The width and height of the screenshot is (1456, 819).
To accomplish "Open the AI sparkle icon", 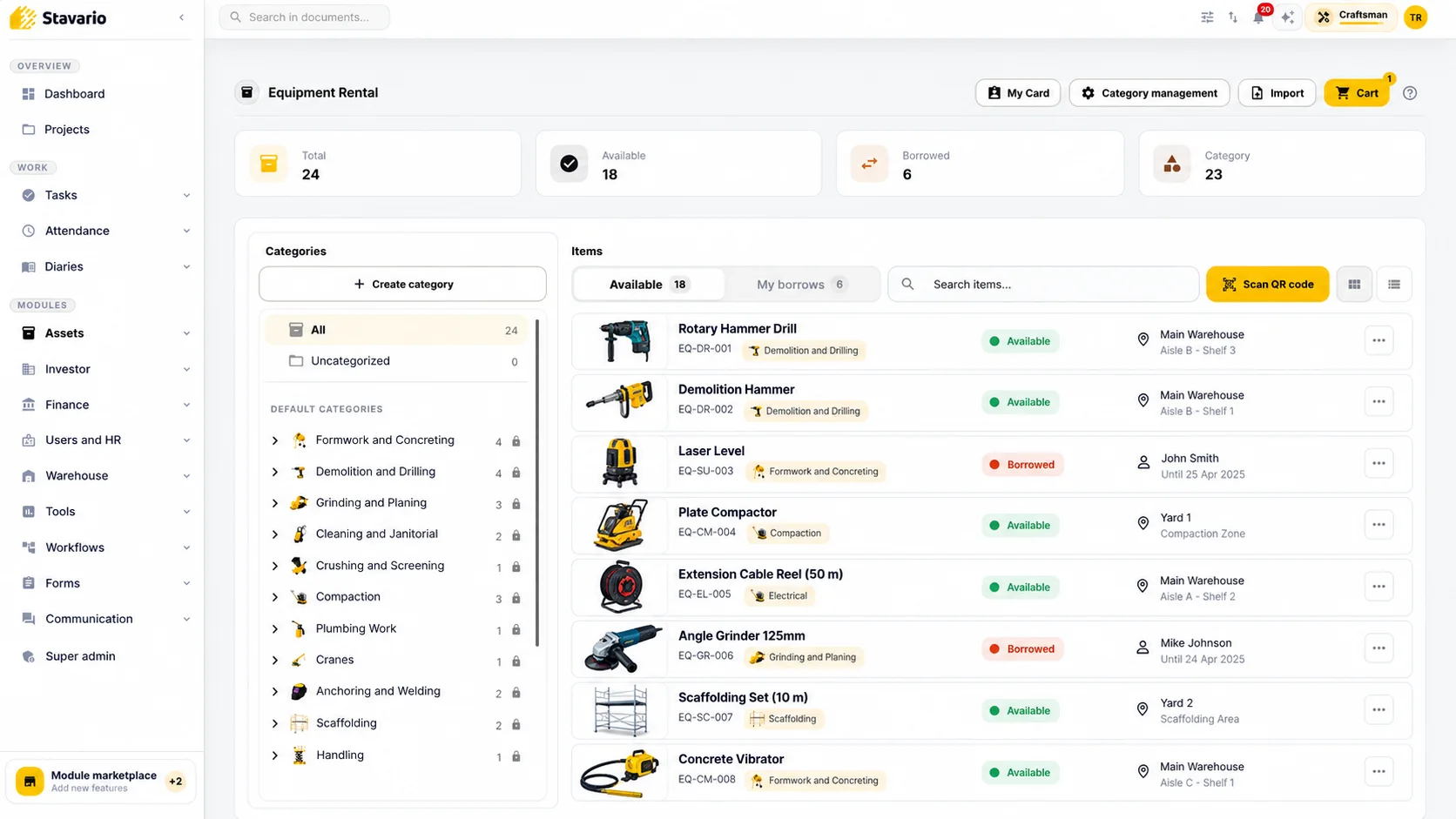I will click(x=1288, y=17).
